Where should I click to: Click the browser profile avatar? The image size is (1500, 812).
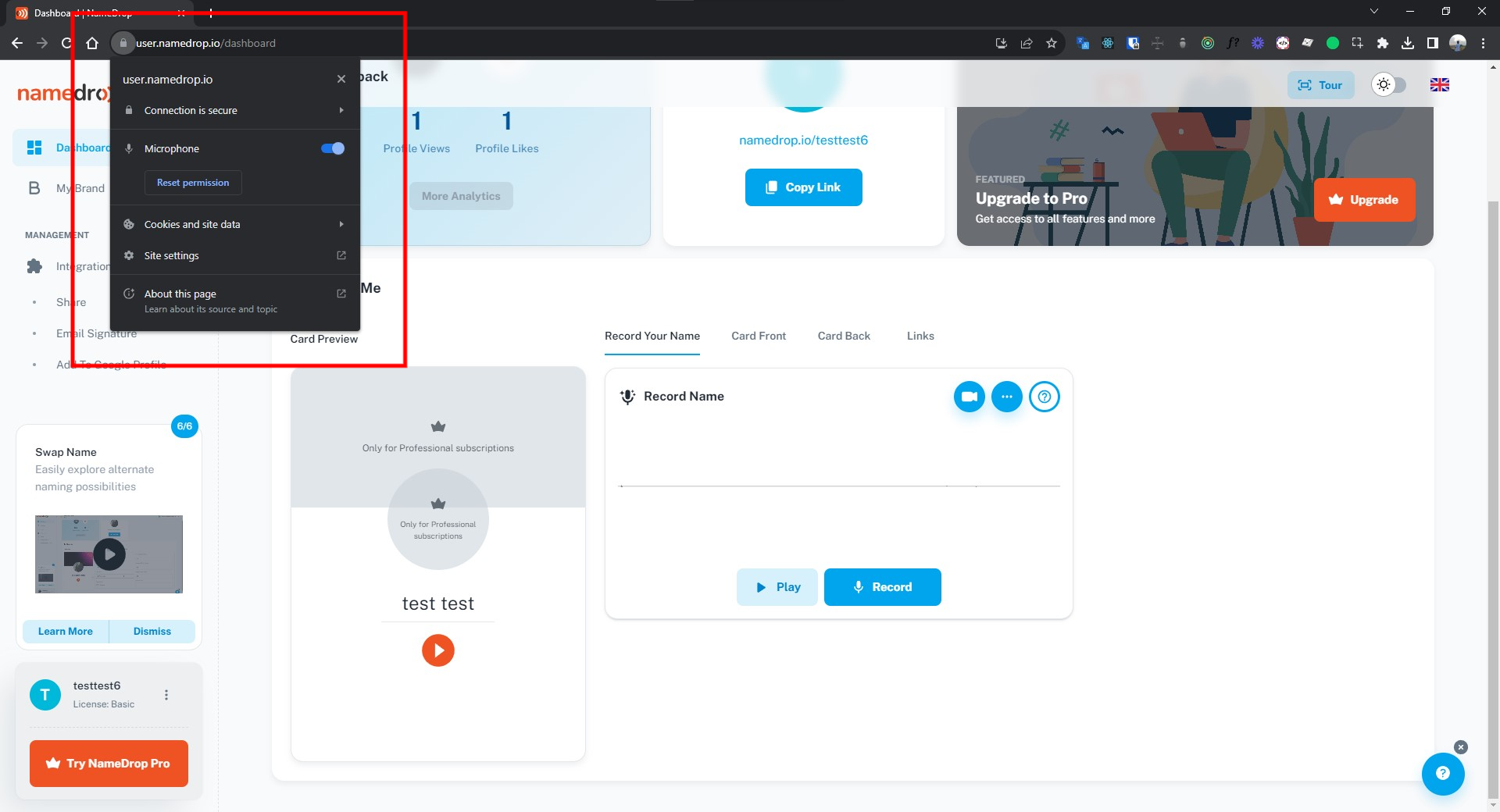(x=1458, y=43)
